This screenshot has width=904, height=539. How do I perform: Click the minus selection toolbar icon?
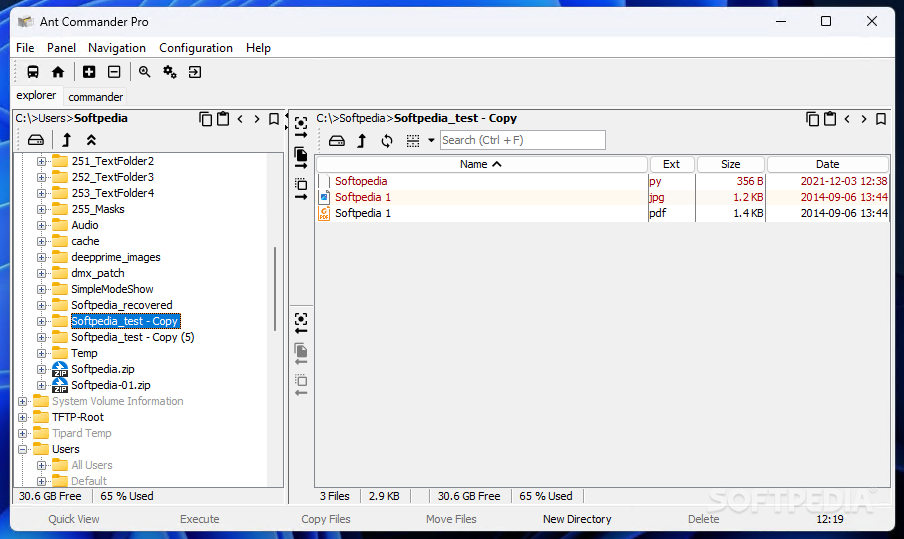pos(114,72)
